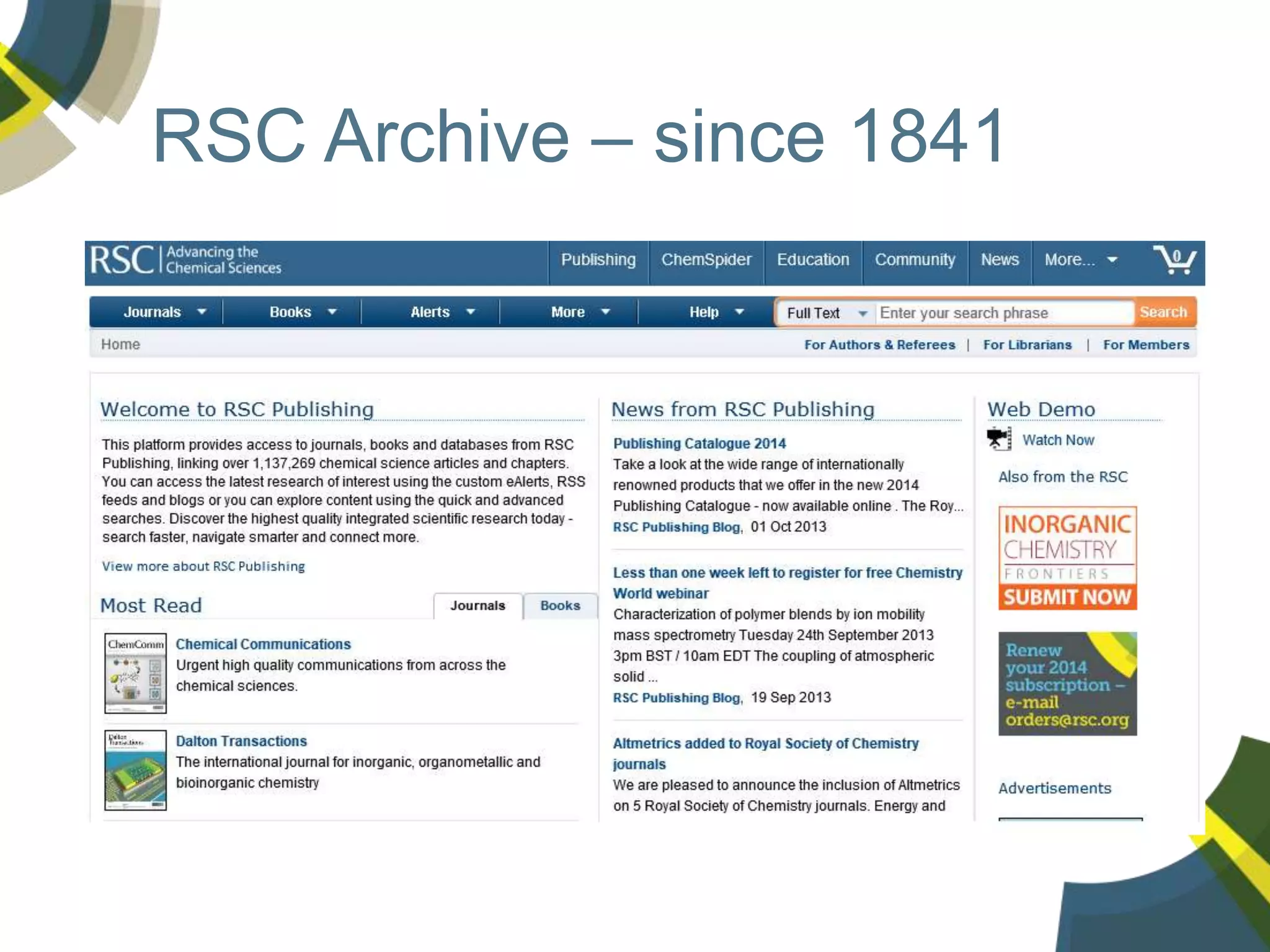
Task: Expand the Help dropdown menu
Action: pos(716,312)
